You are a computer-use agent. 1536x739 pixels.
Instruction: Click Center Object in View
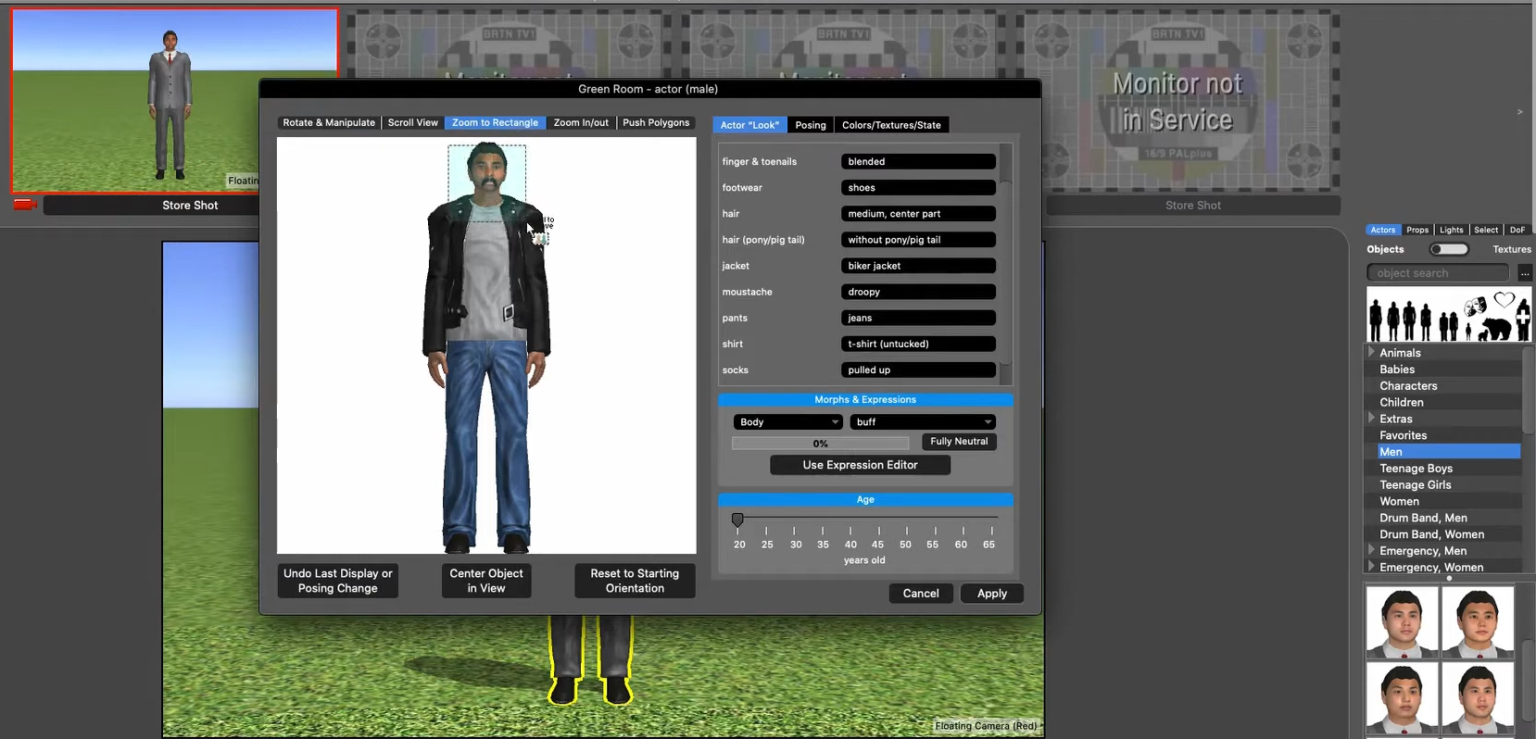[x=486, y=580]
